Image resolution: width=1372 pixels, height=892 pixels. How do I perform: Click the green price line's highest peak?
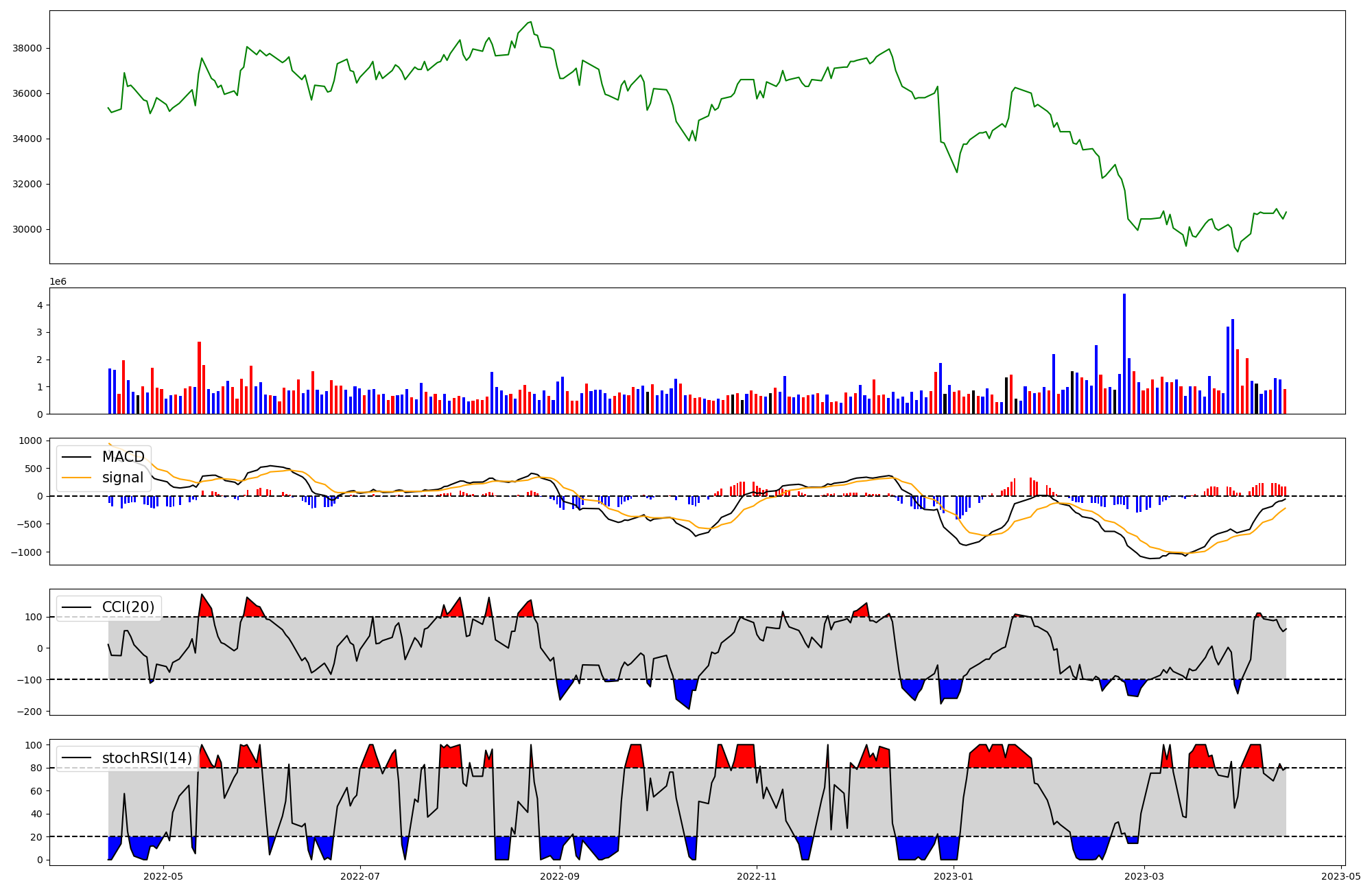tap(530, 22)
